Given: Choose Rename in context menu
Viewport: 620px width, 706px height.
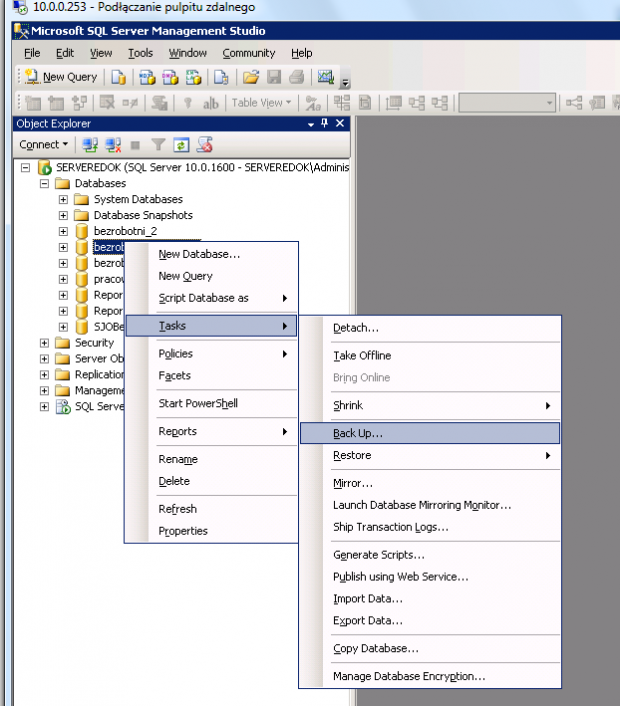Looking at the screenshot, I should [212, 459].
